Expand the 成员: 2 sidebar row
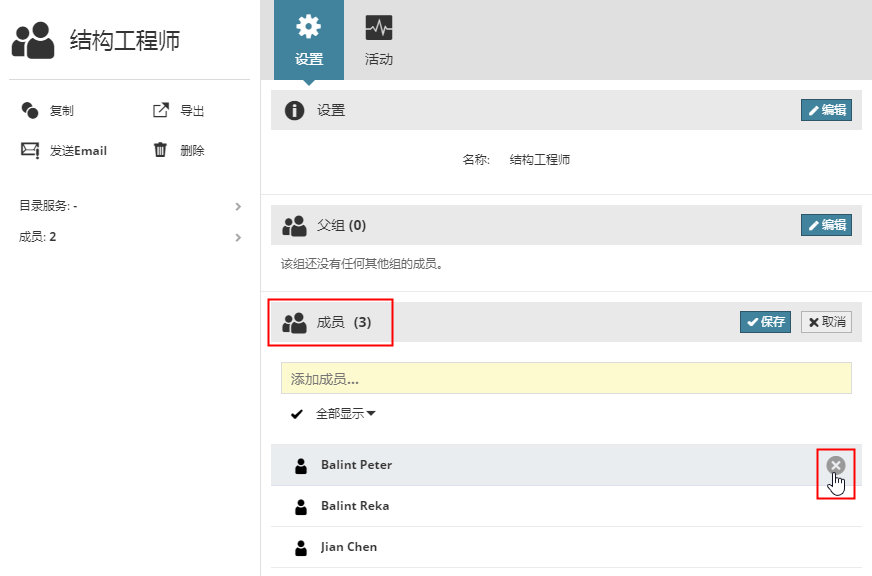872x576 pixels. (238, 238)
